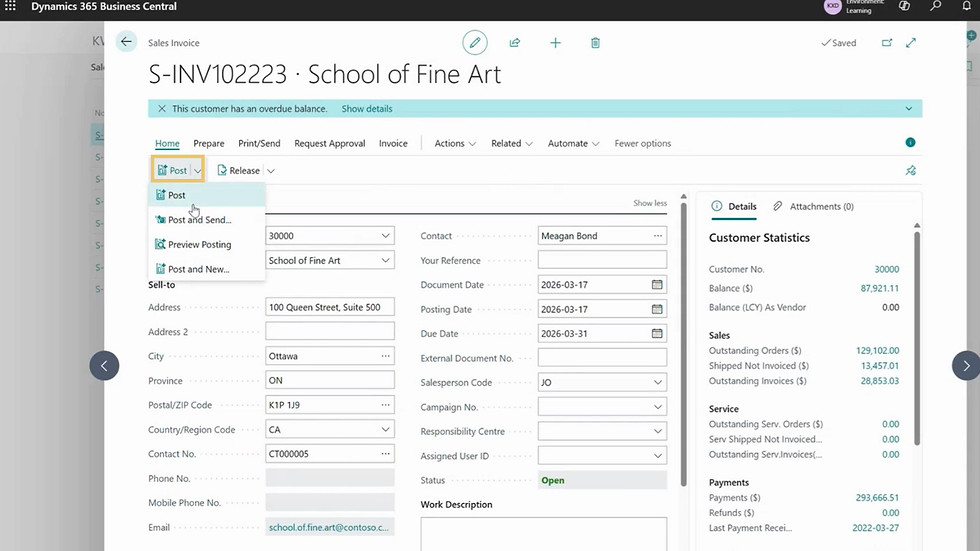Choose Preview Posting from the menu

point(207,244)
